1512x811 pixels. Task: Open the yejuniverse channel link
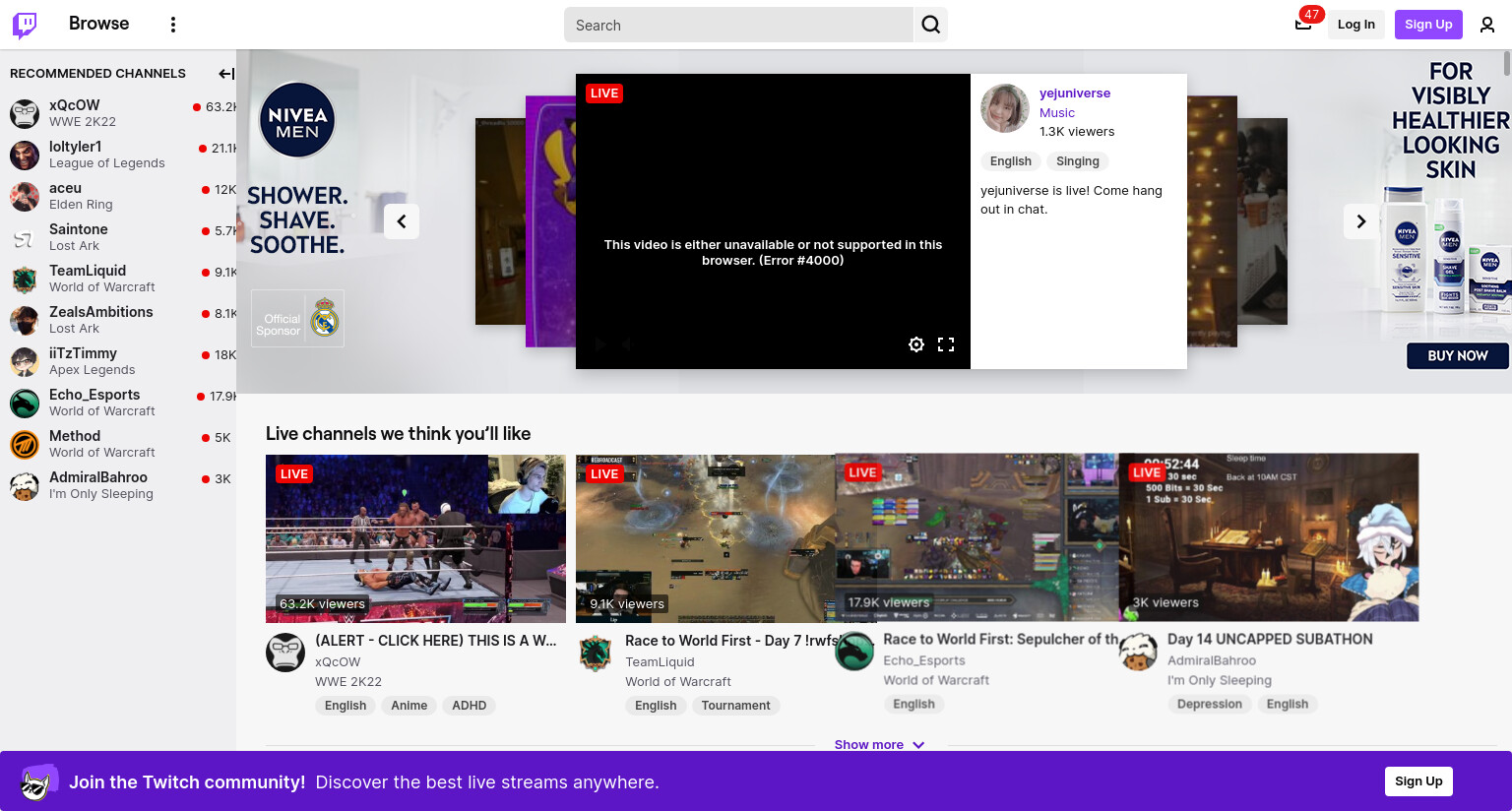(x=1075, y=94)
